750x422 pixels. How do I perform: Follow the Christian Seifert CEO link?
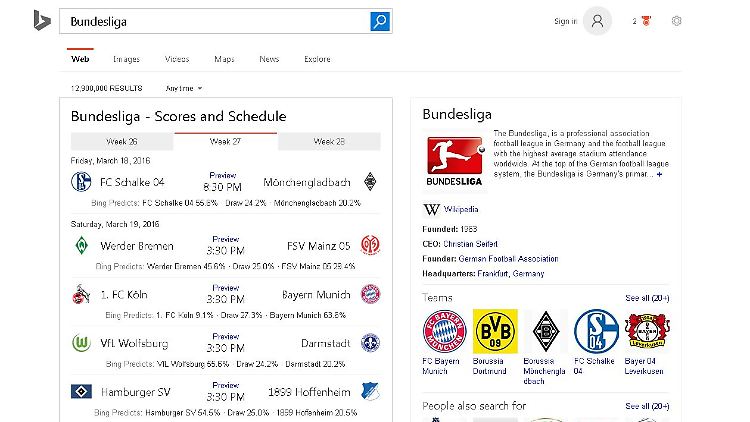(470, 244)
